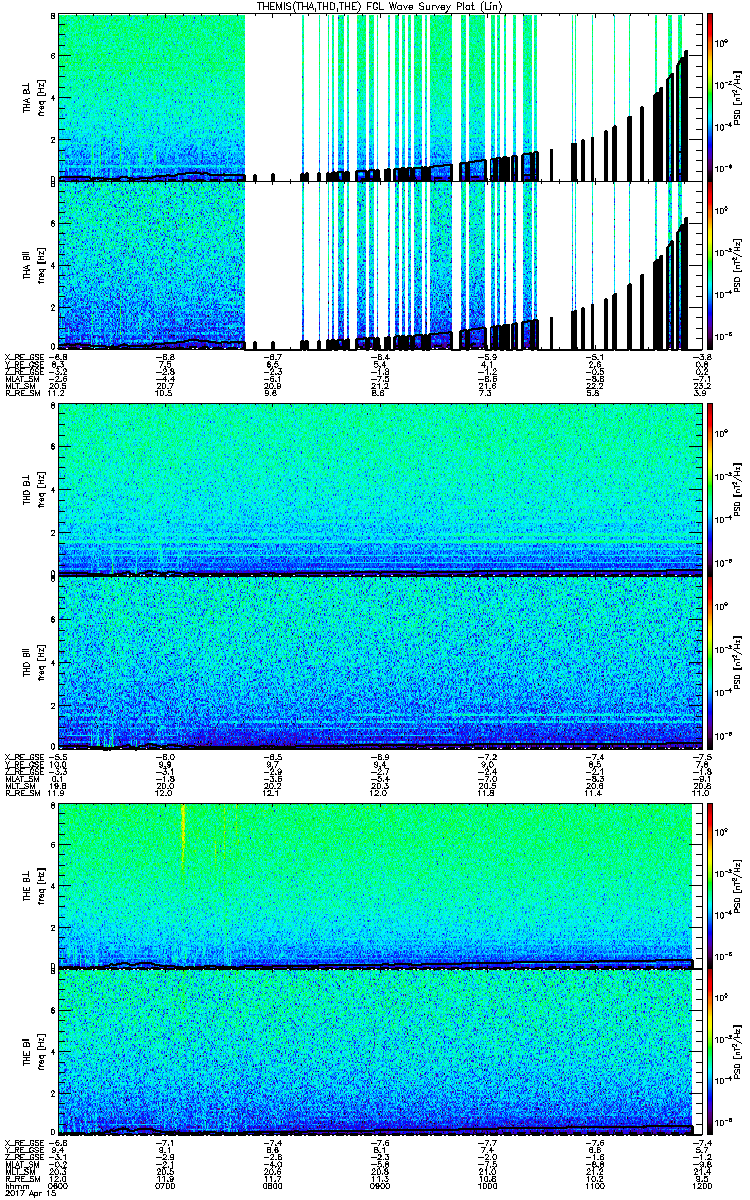The image size is (750, 1200).
Task: Click the 'THE B⊥ freq [Hz]' axis label
Action: click(x=33, y=886)
